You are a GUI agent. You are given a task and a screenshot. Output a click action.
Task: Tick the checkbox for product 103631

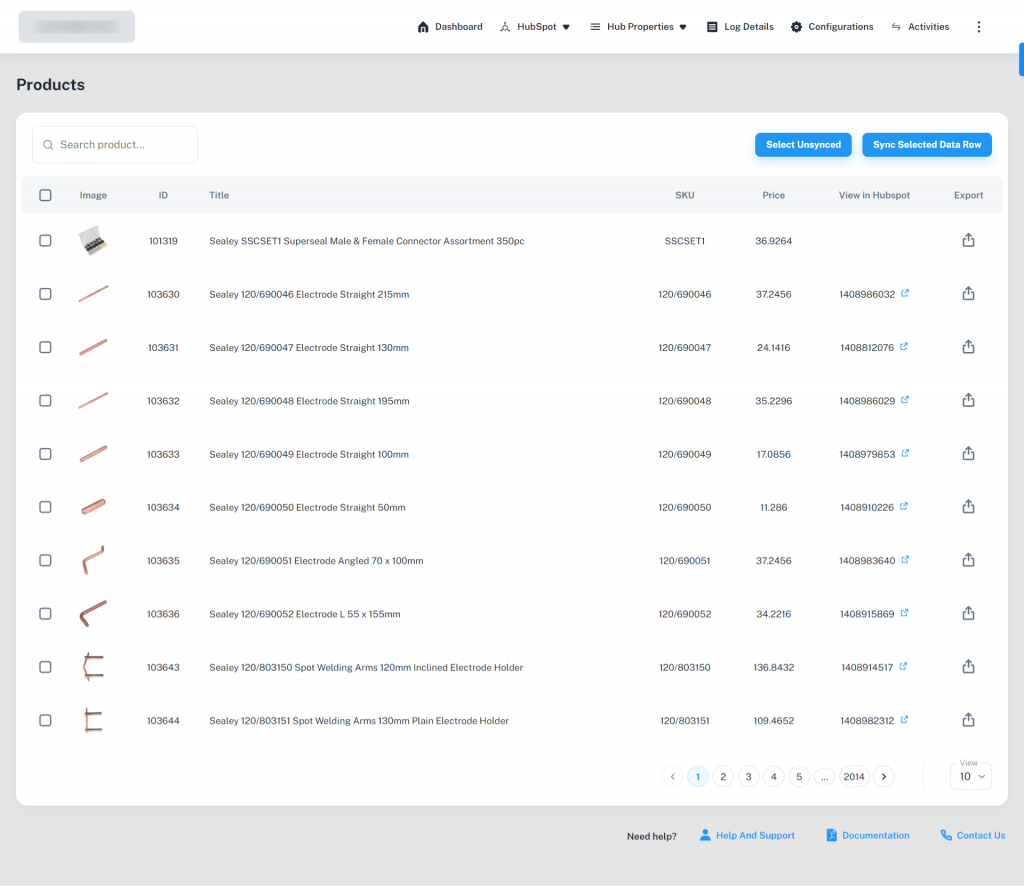tap(45, 347)
